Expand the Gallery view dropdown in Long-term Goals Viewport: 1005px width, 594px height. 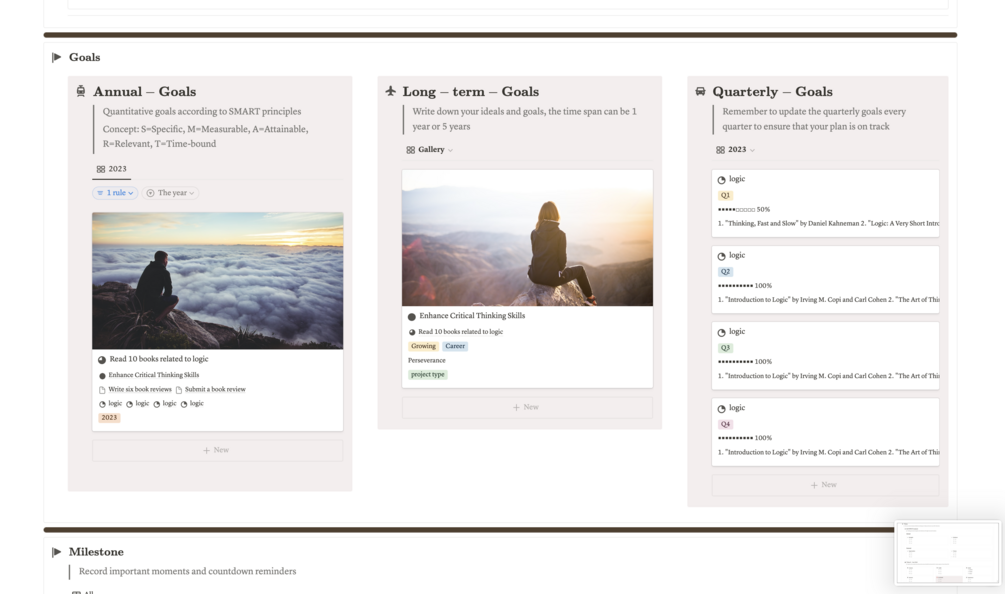(429, 150)
